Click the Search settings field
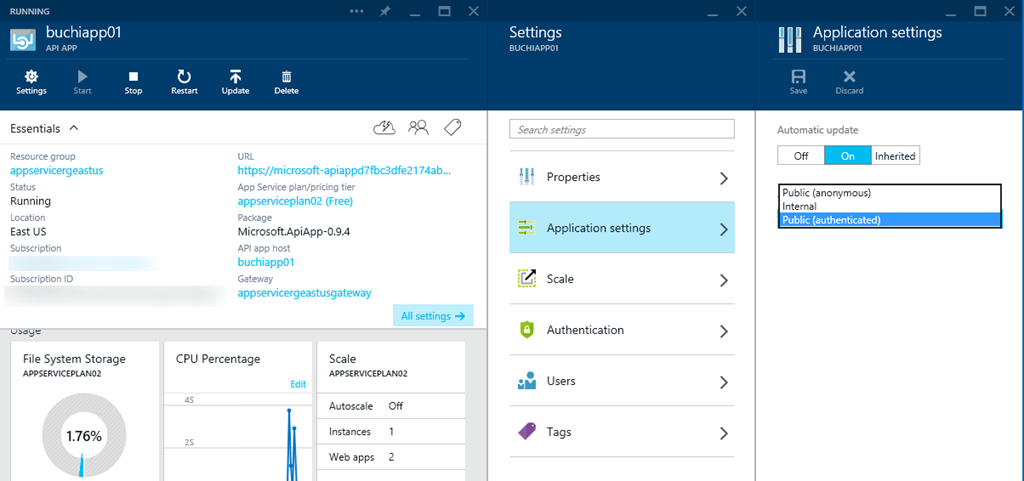 tap(622, 129)
